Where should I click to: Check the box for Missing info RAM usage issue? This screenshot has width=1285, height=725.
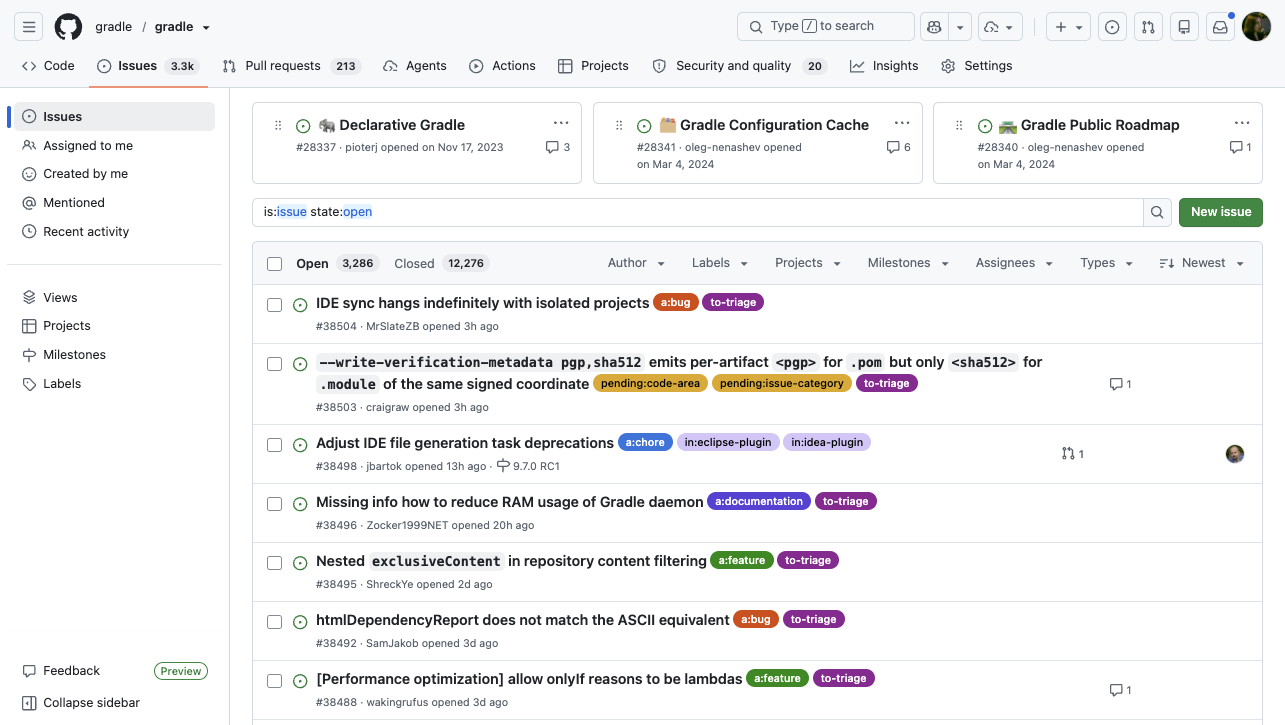tap(274, 504)
